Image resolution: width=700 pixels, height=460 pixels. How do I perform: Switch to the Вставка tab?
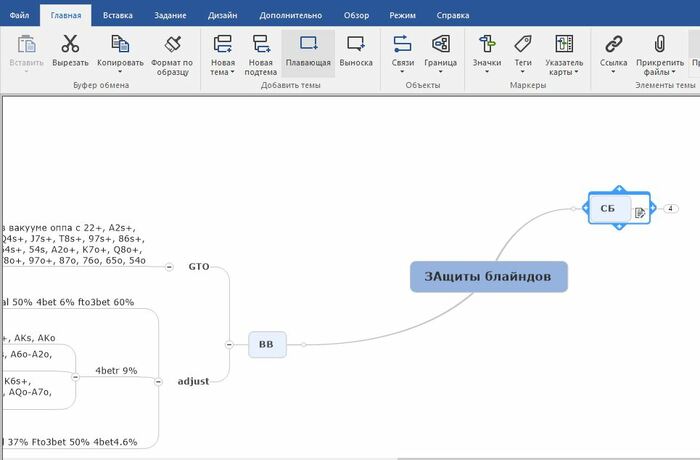(117, 15)
